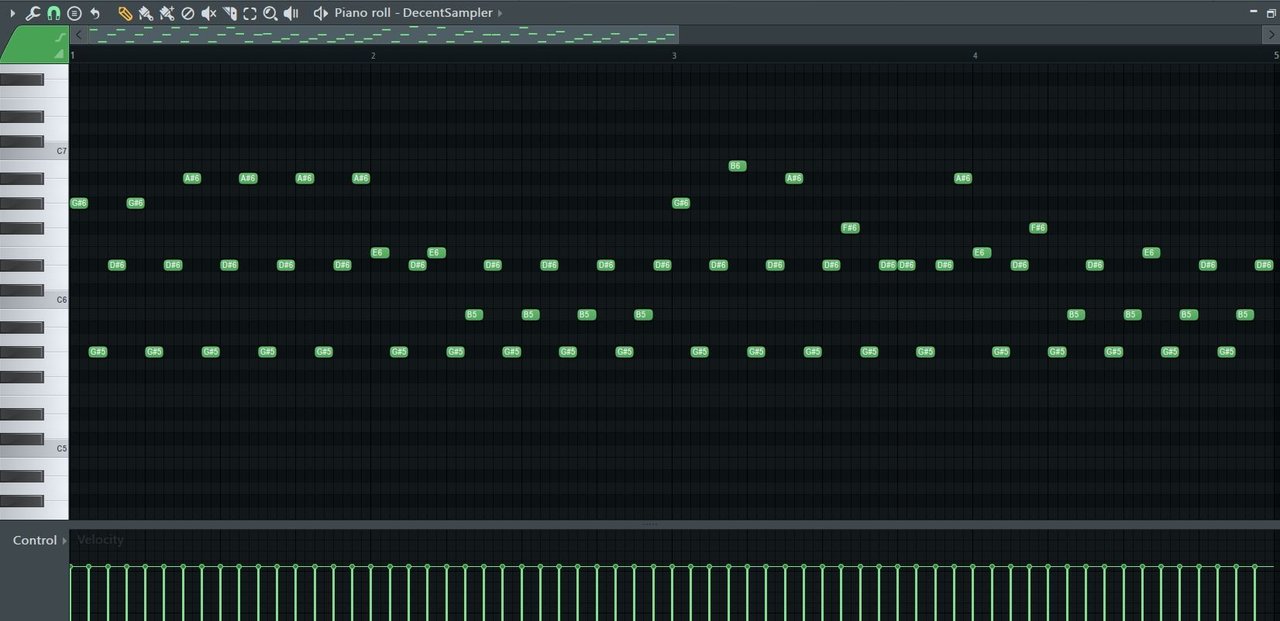The image size is (1280, 621).
Task: Select the F#6 note in bar 3
Action: point(850,228)
